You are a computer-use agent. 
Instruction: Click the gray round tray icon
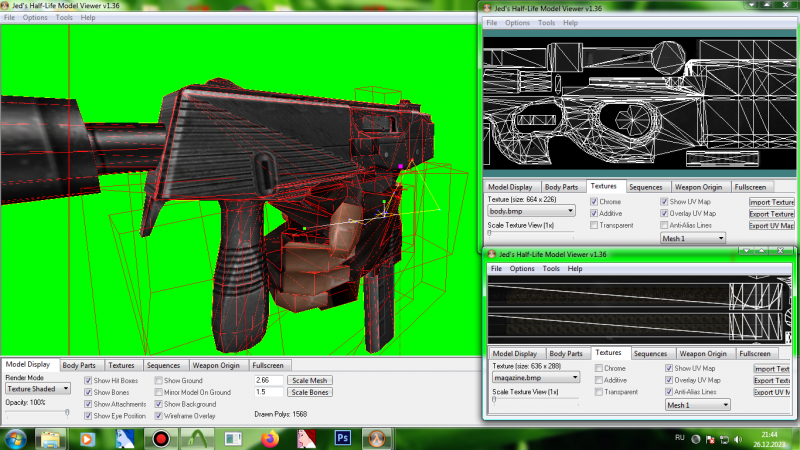pyautogui.click(x=695, y=439)
